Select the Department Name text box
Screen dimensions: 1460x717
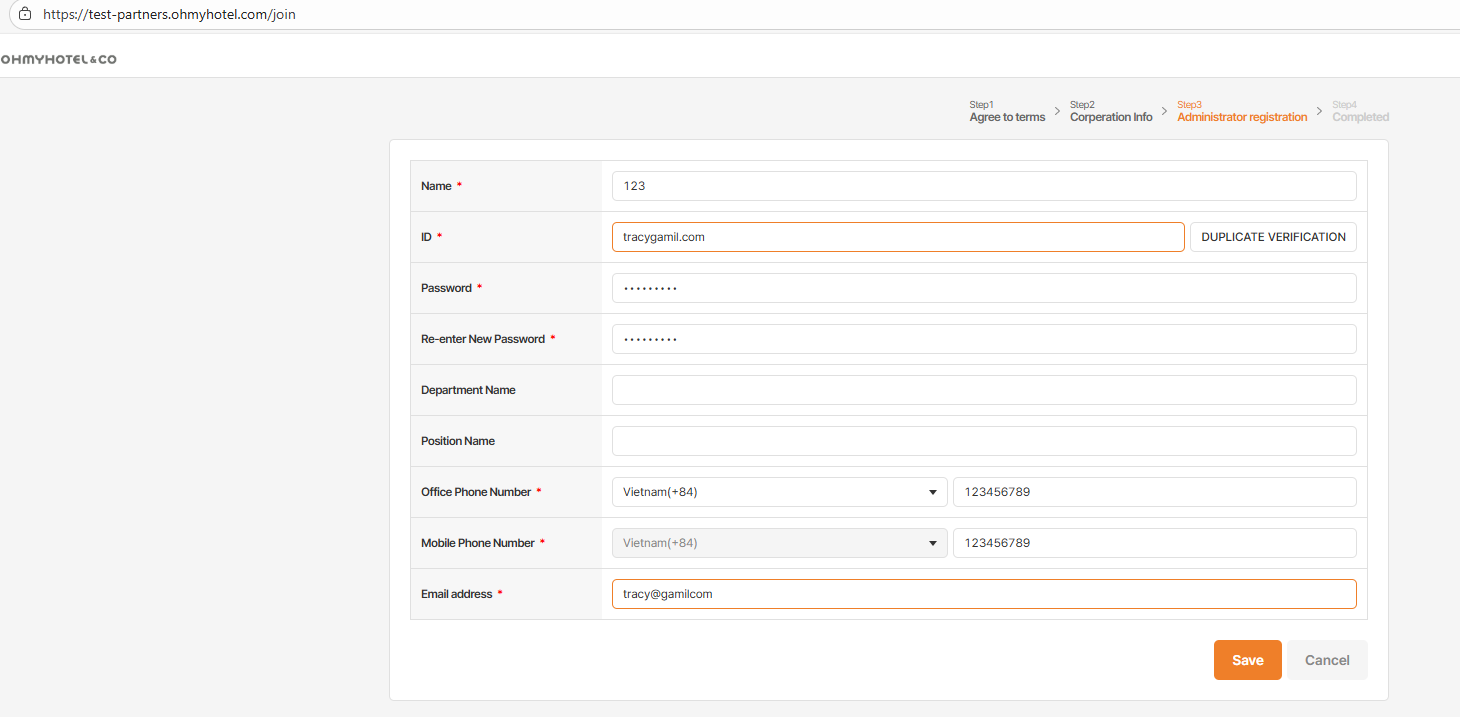tap(983, 390)
